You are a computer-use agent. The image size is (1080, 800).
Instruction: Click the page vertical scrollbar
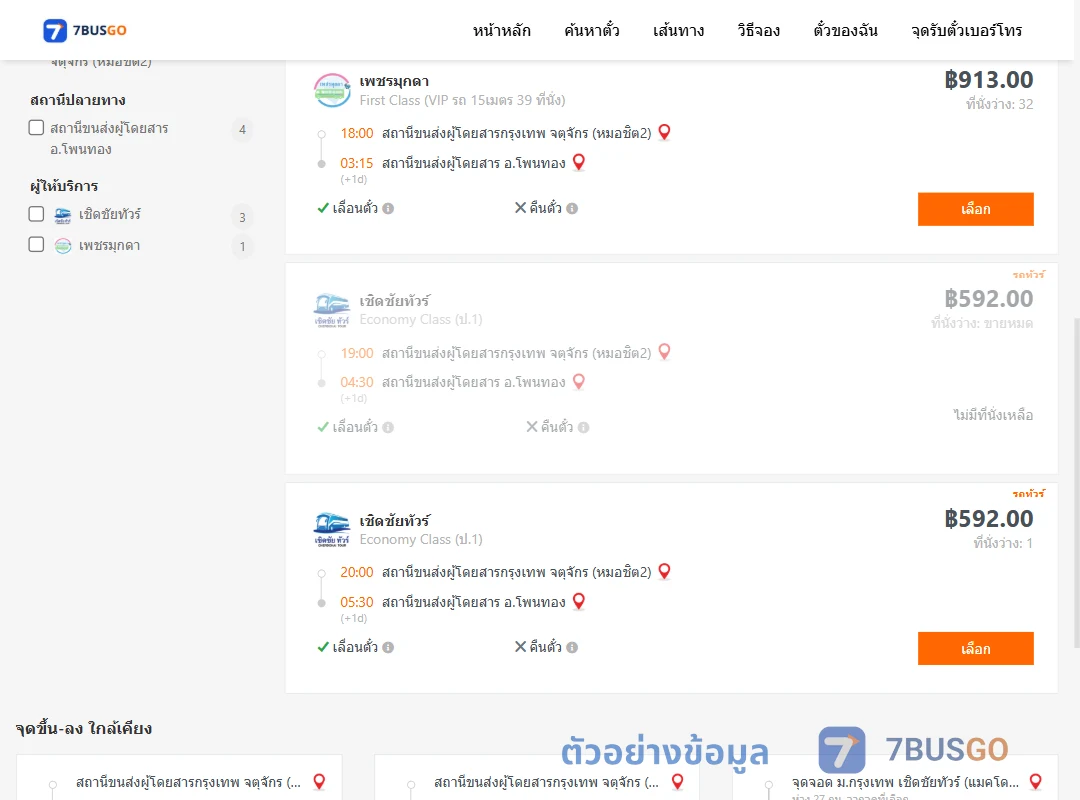[x=1076, y=482]
